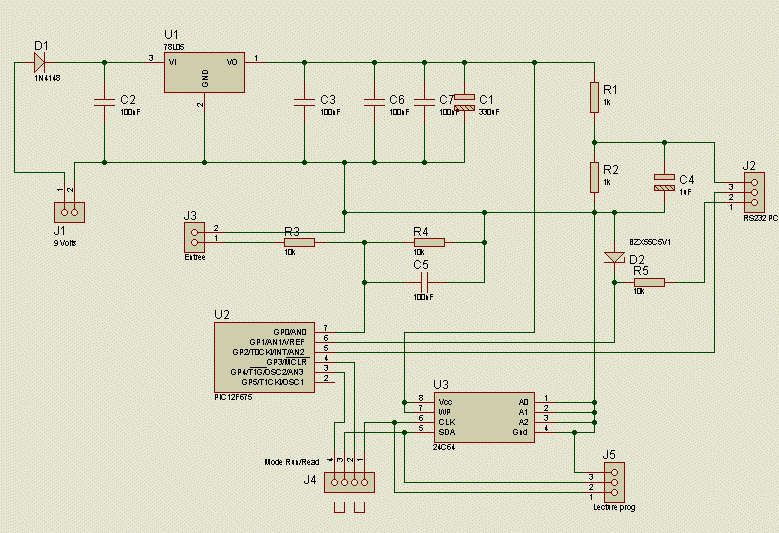
Task: Select the D1 diode symbol
Action: point(39,63)
